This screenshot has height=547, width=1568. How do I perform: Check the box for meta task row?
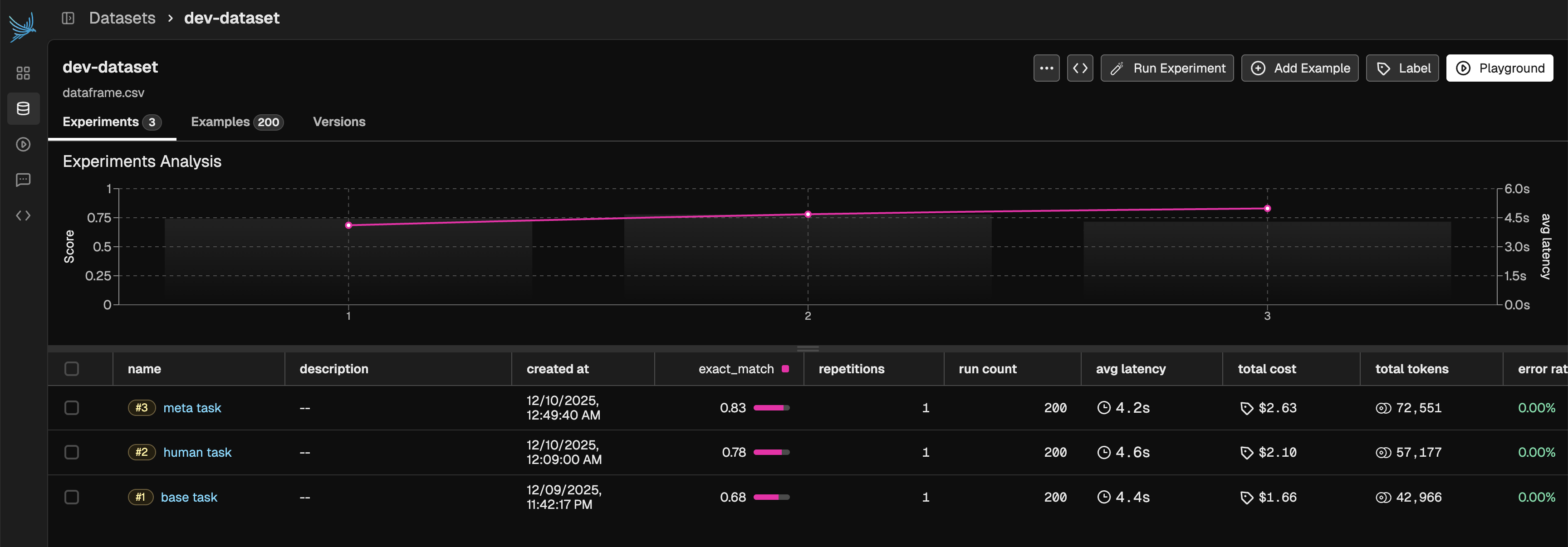tap(72, 408)
